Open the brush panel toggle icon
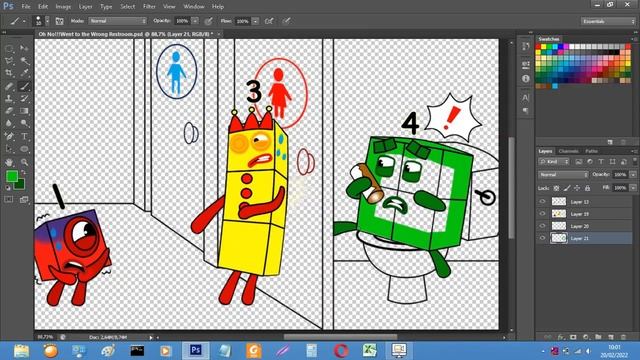Screen dimensions: 640x360 (59, 21)
